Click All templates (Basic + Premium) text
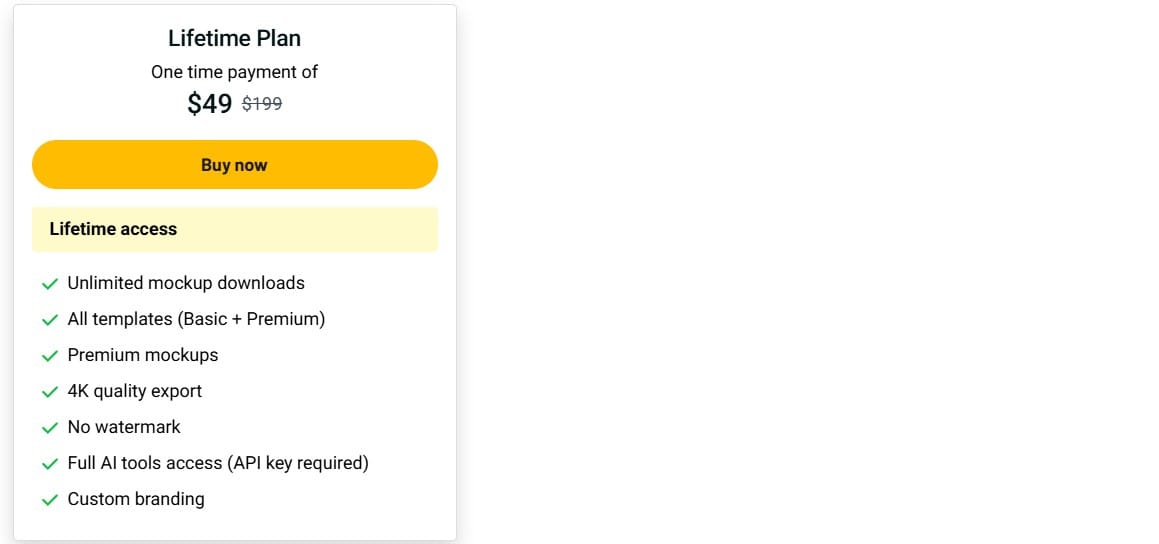Image resolution: width=1159 pixels, height=544 pixels. point(196,319)
